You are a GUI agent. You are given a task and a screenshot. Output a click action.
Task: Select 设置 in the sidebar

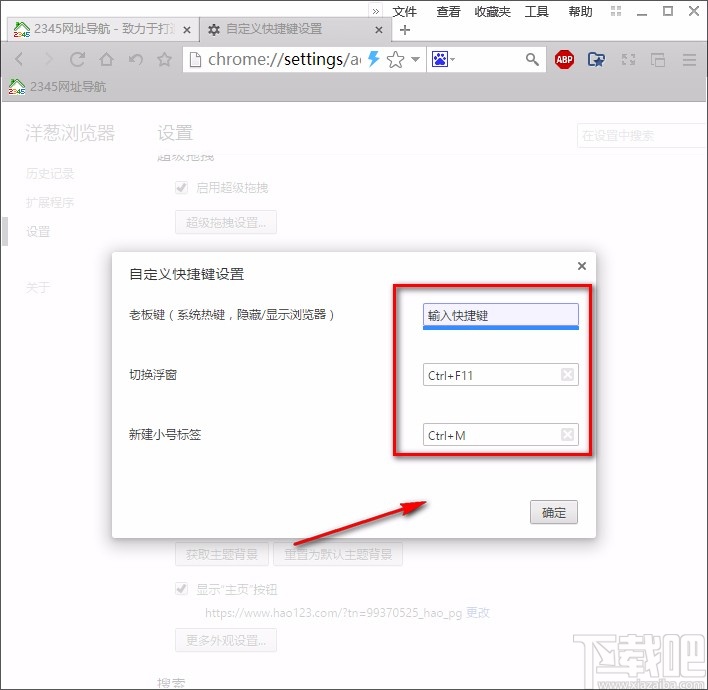[38, 232]
